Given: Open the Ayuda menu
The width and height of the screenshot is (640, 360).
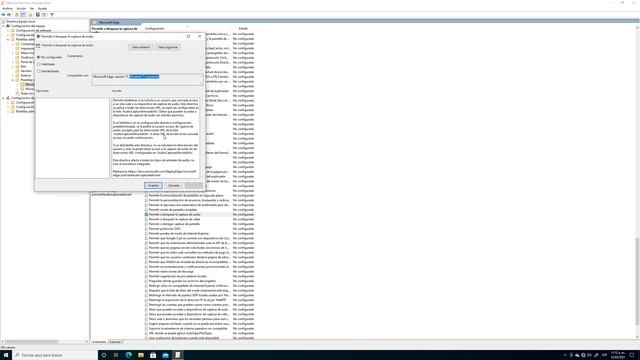Looking at the screenshot, I should coord(42,9).
